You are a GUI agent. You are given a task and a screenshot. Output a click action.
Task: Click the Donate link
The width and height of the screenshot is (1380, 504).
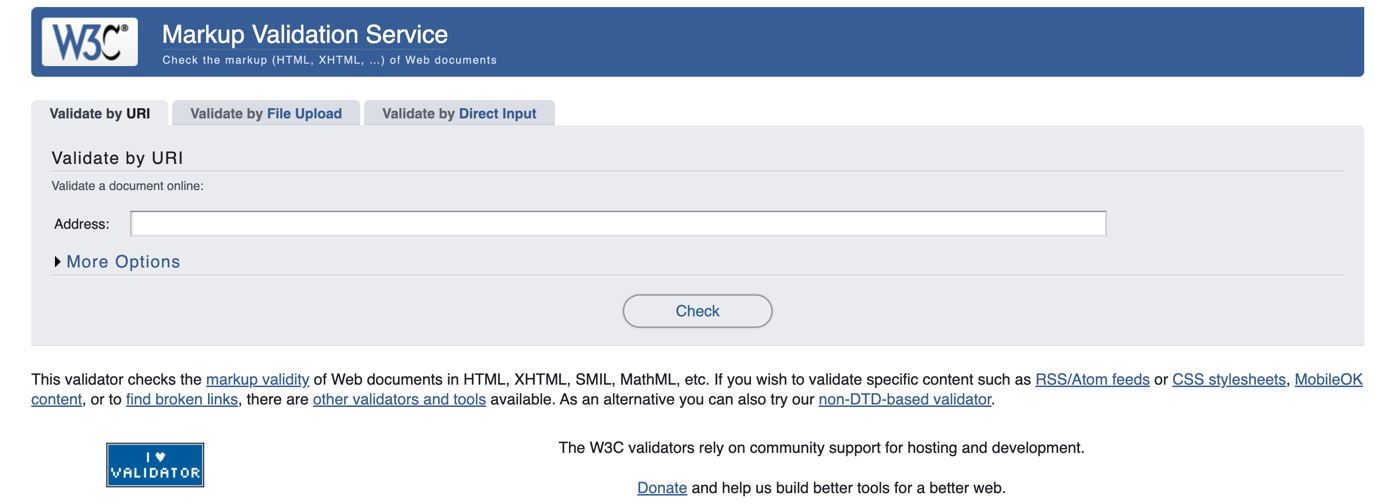[662, 488]
